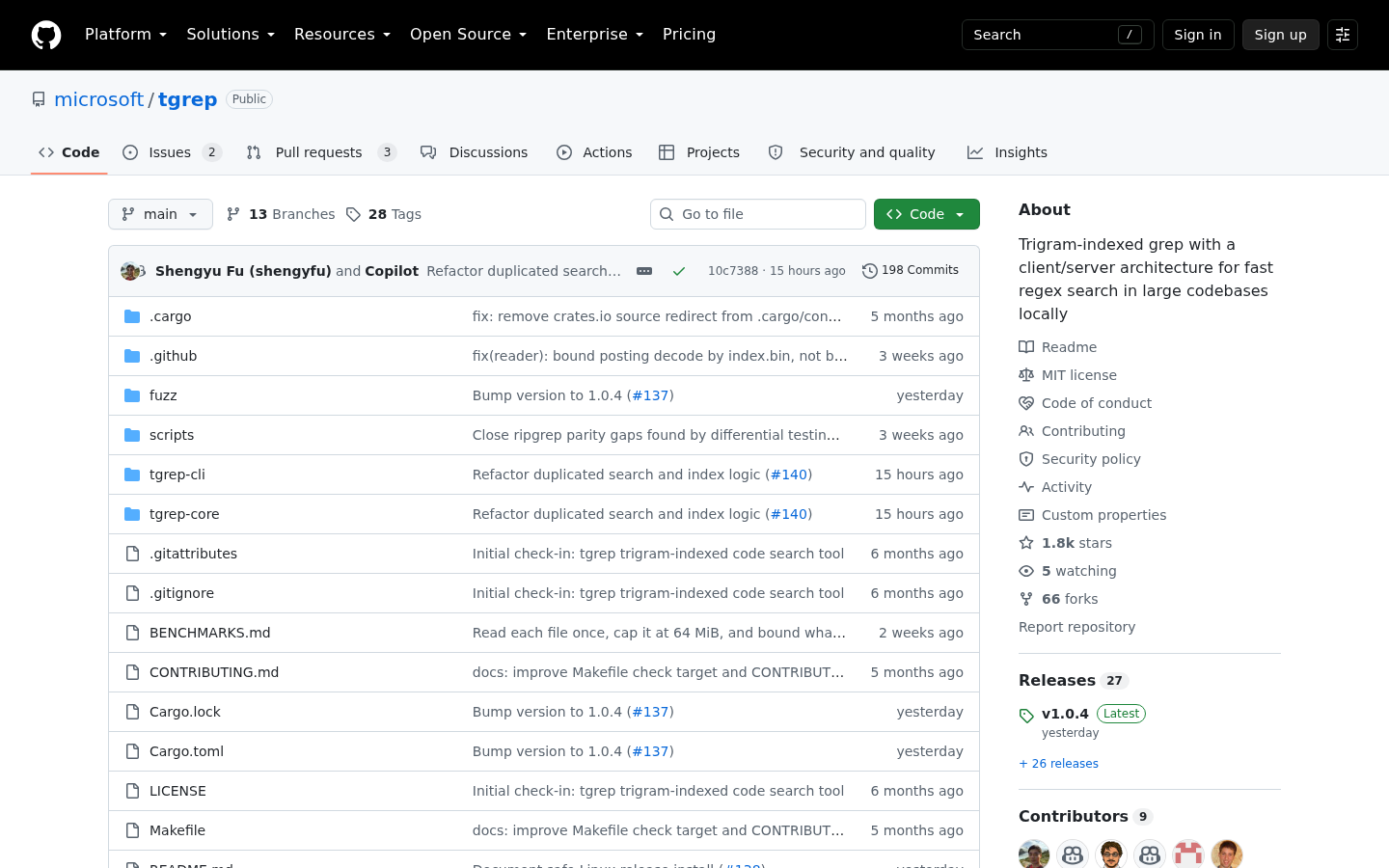Click the MIT license scale icon
Image resolution: width=1389 pixels, height=868 pixels.
point(1026,375)
